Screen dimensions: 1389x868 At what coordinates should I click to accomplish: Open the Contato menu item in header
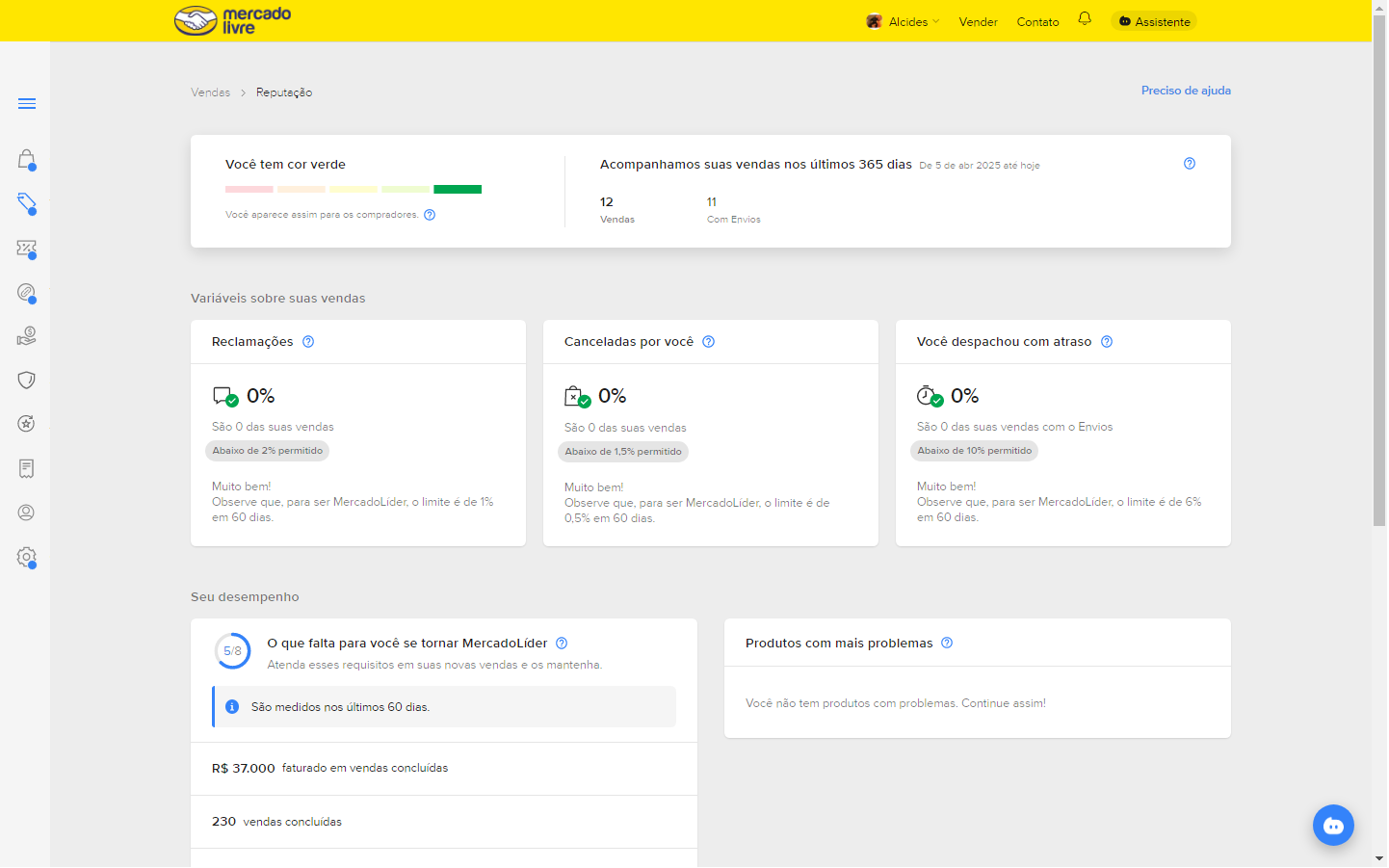1037,21
